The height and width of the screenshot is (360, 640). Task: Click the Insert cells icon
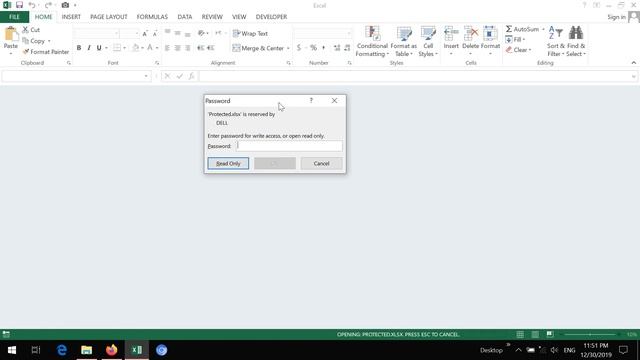click(451, 33)
